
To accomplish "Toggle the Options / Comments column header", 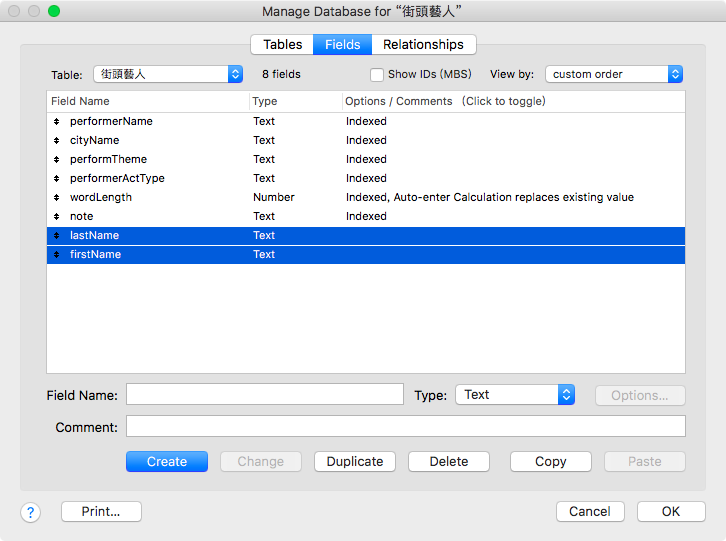I will point(513,101).
